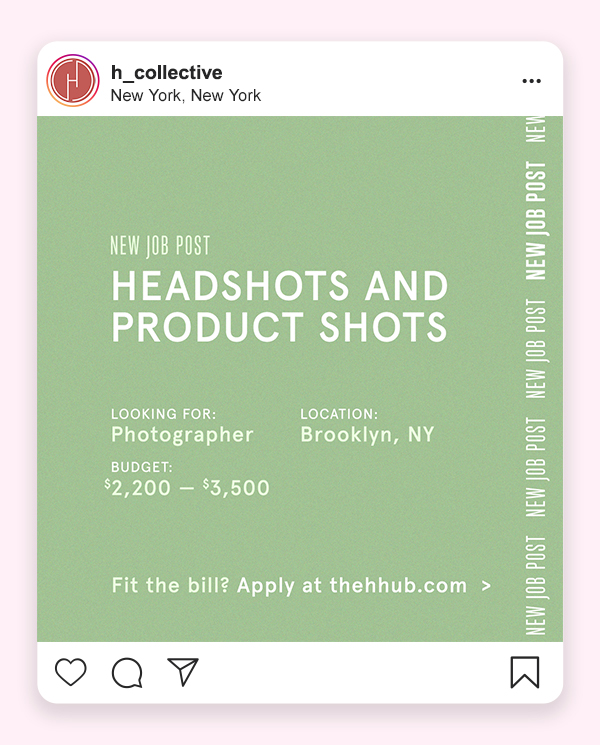The width and height of the screenshot is (600, 745).
Task: Save the post with the bookmark icon
Action: [x=525, y=672]
